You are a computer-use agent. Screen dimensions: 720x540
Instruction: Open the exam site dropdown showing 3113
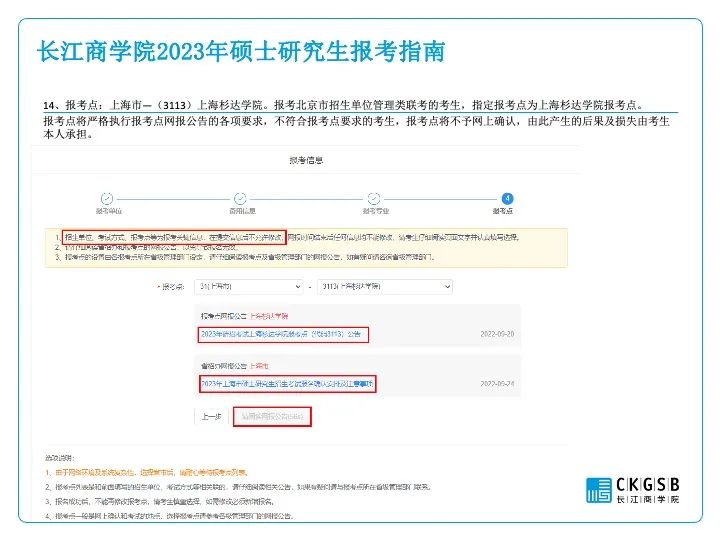385,287
